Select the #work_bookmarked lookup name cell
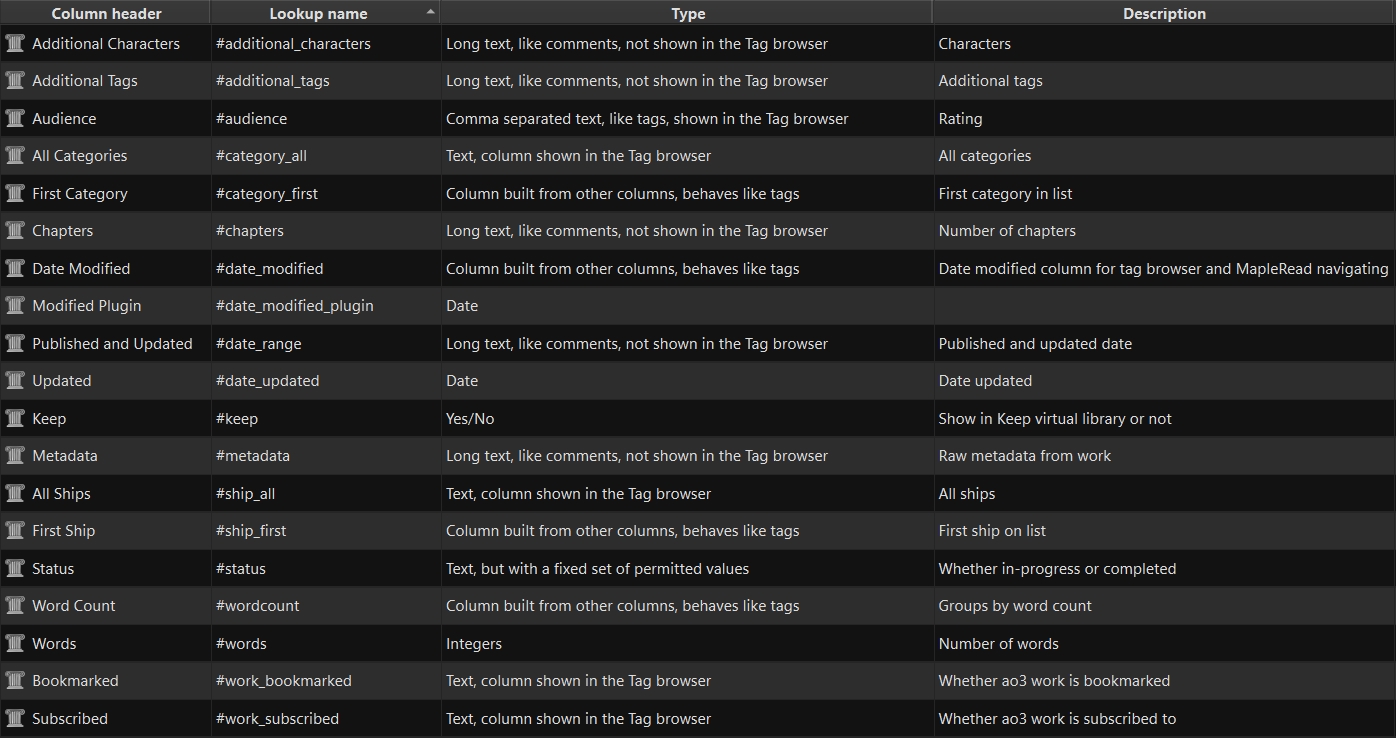The height and width of the screenshot is (738, 1396). tap(284, 681)
